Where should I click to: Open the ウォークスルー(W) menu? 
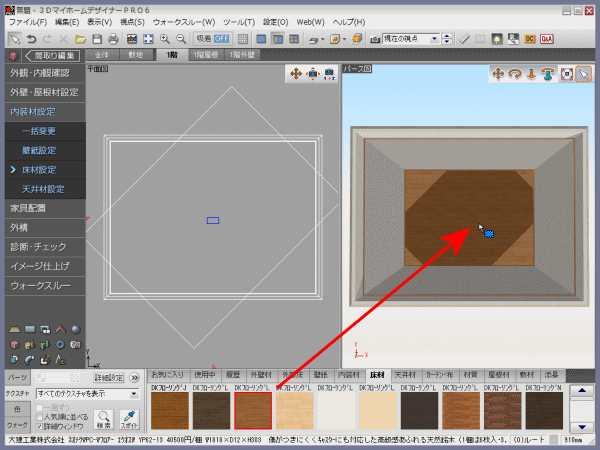185,21
